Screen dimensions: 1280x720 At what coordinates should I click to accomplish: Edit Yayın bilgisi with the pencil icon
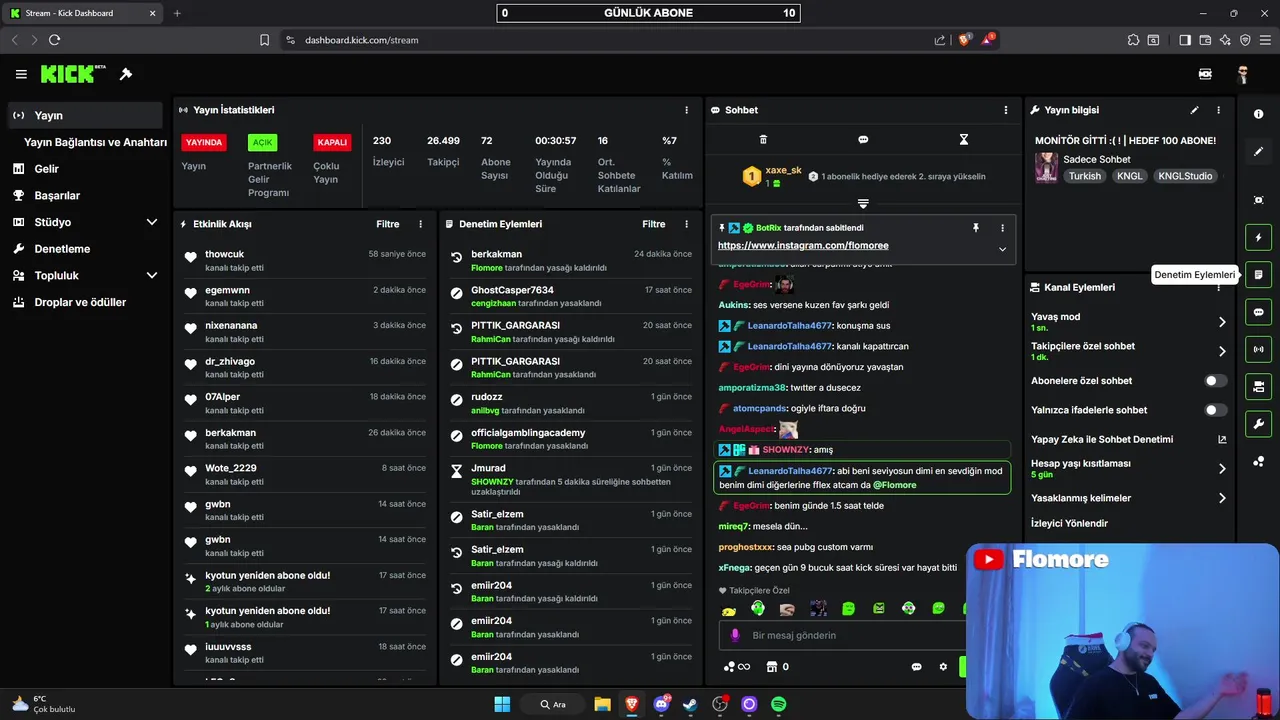(x=1194, y=110)
